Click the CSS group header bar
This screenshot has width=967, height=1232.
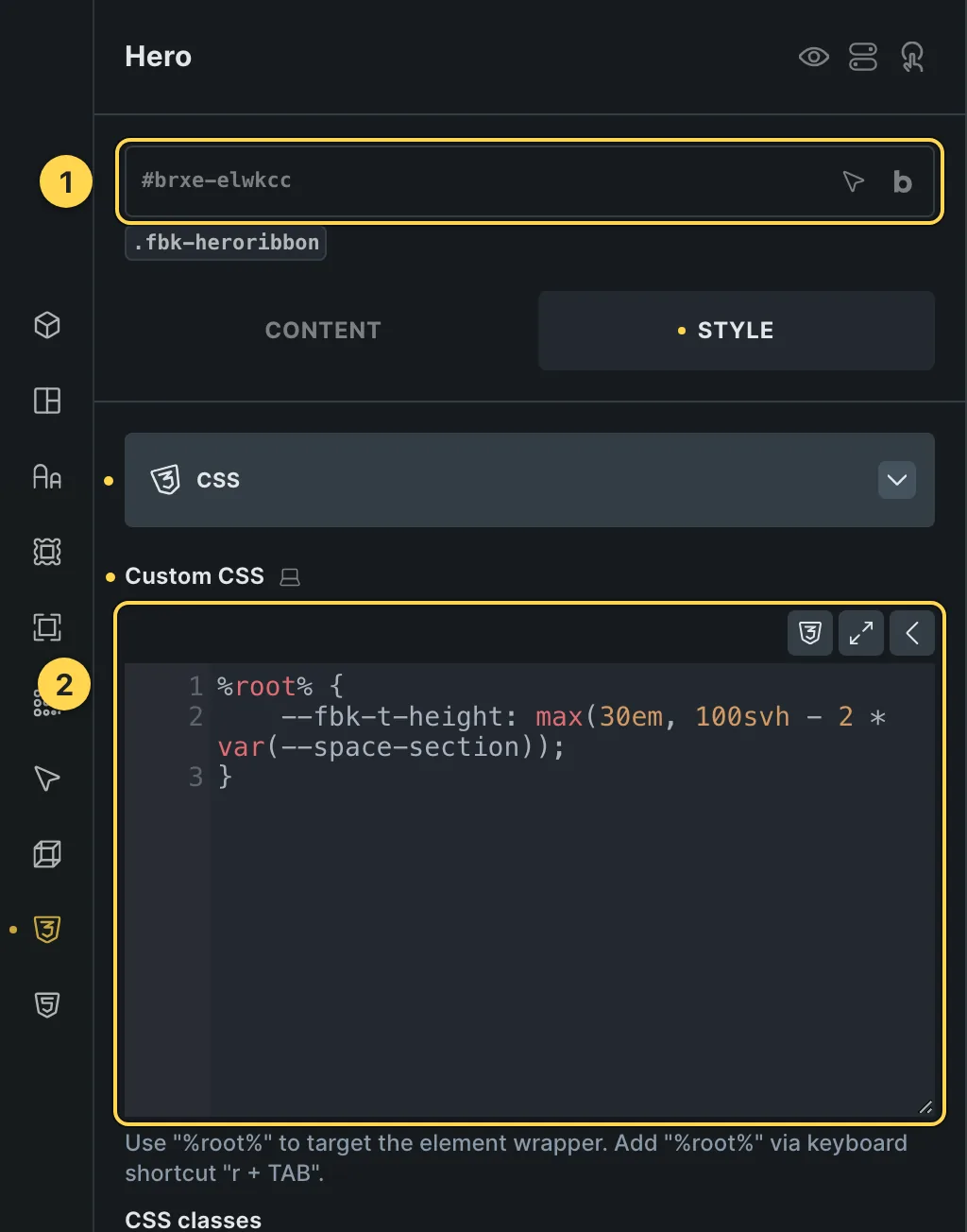530,480
